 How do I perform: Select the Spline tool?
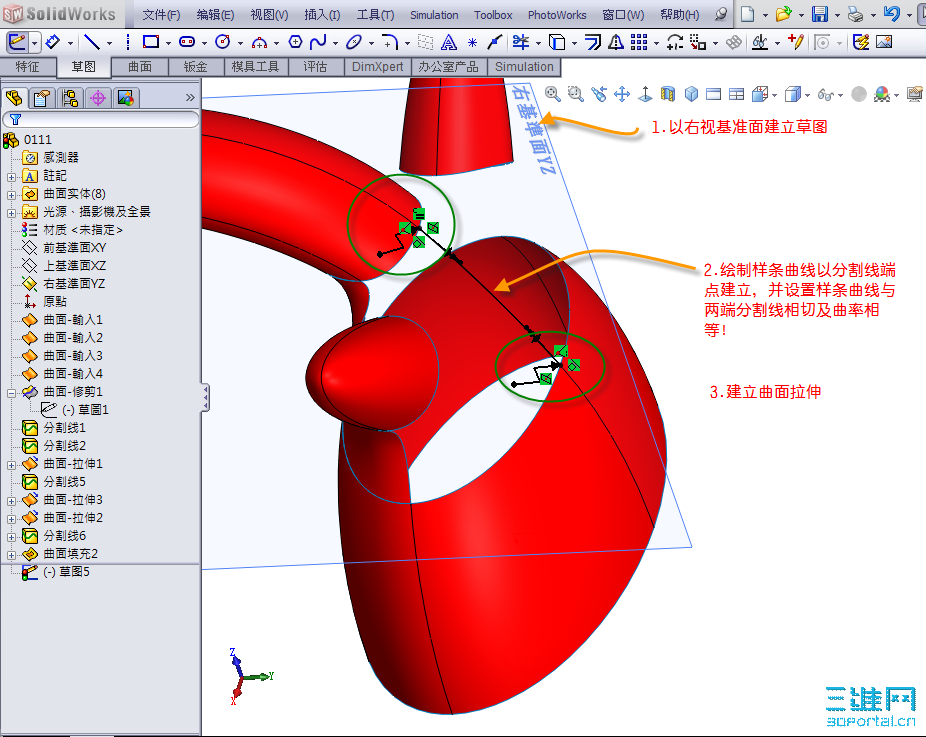318,42
